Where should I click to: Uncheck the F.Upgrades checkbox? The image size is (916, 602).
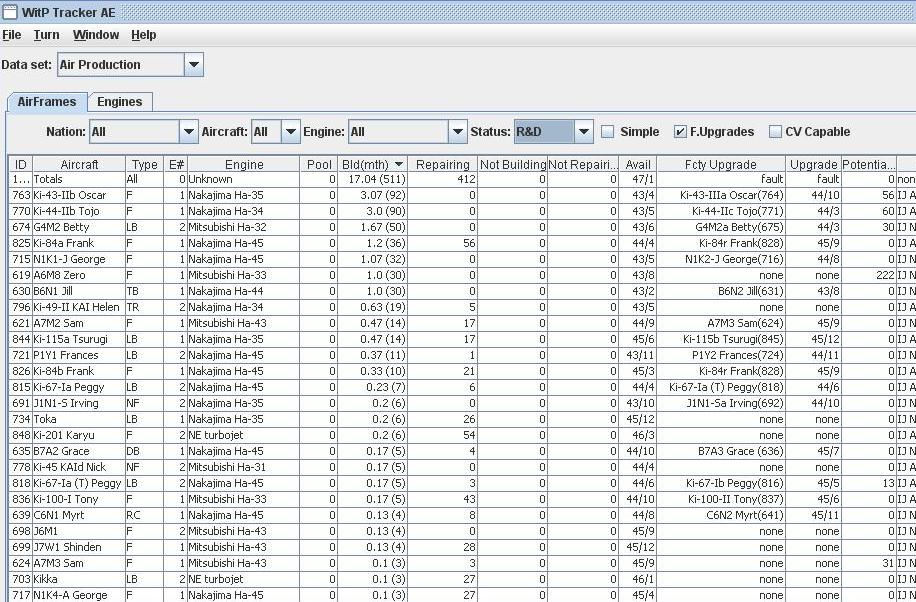pos(680,132)
